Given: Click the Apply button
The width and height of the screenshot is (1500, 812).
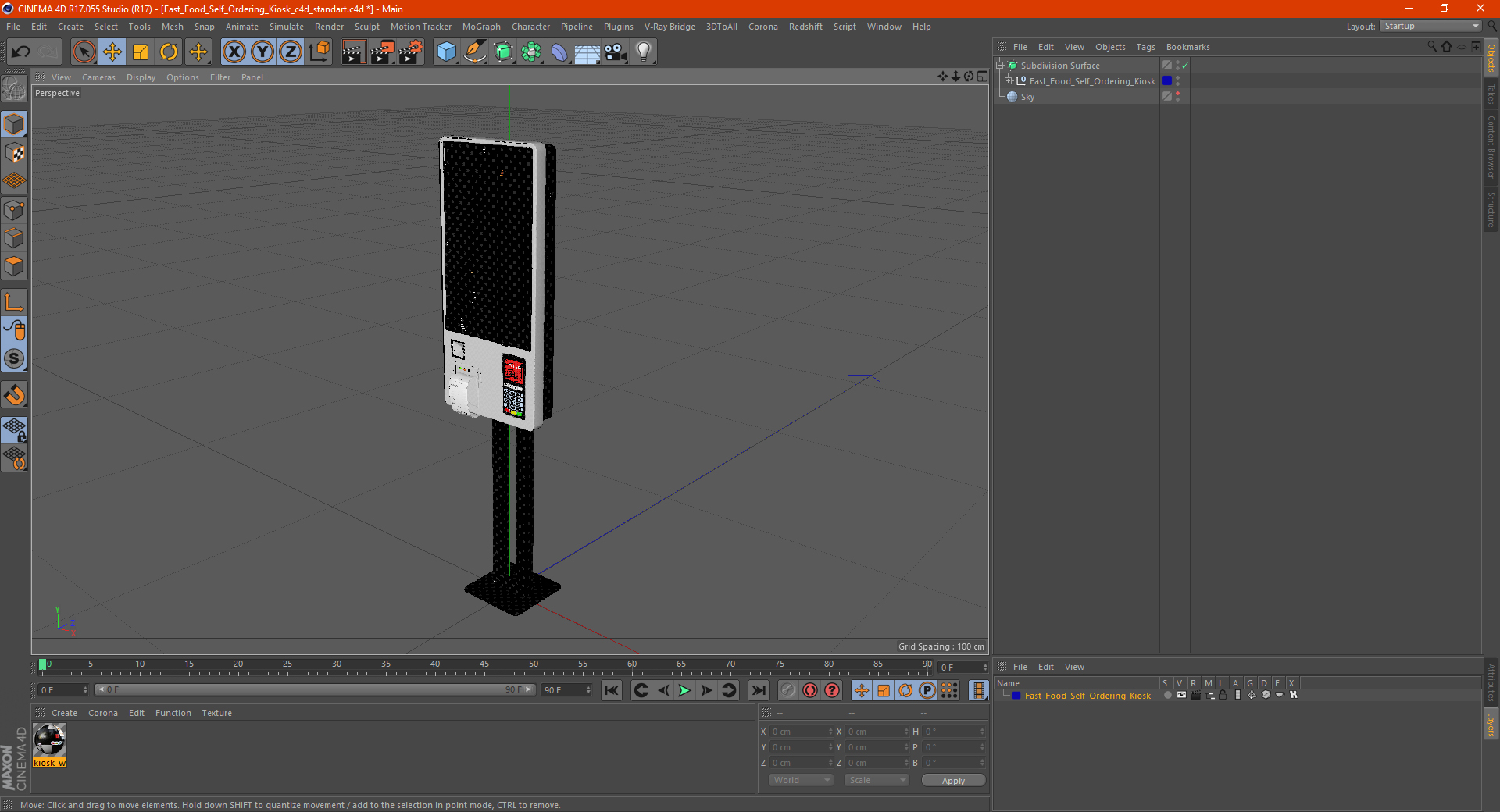Looking at the screenshot, I should [x=953, y=780].
